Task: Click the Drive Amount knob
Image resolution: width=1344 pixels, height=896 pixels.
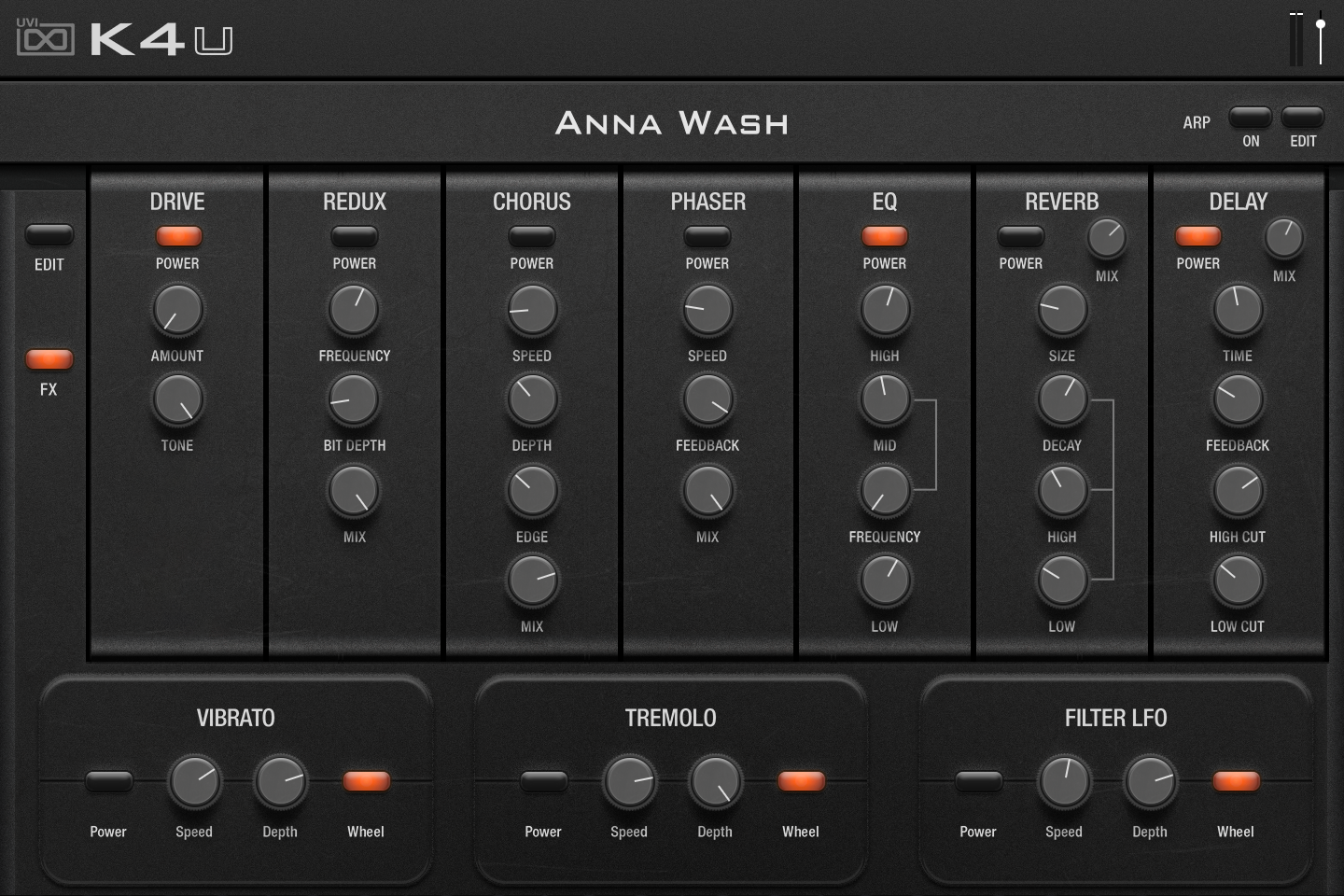Action: point(177,309)
